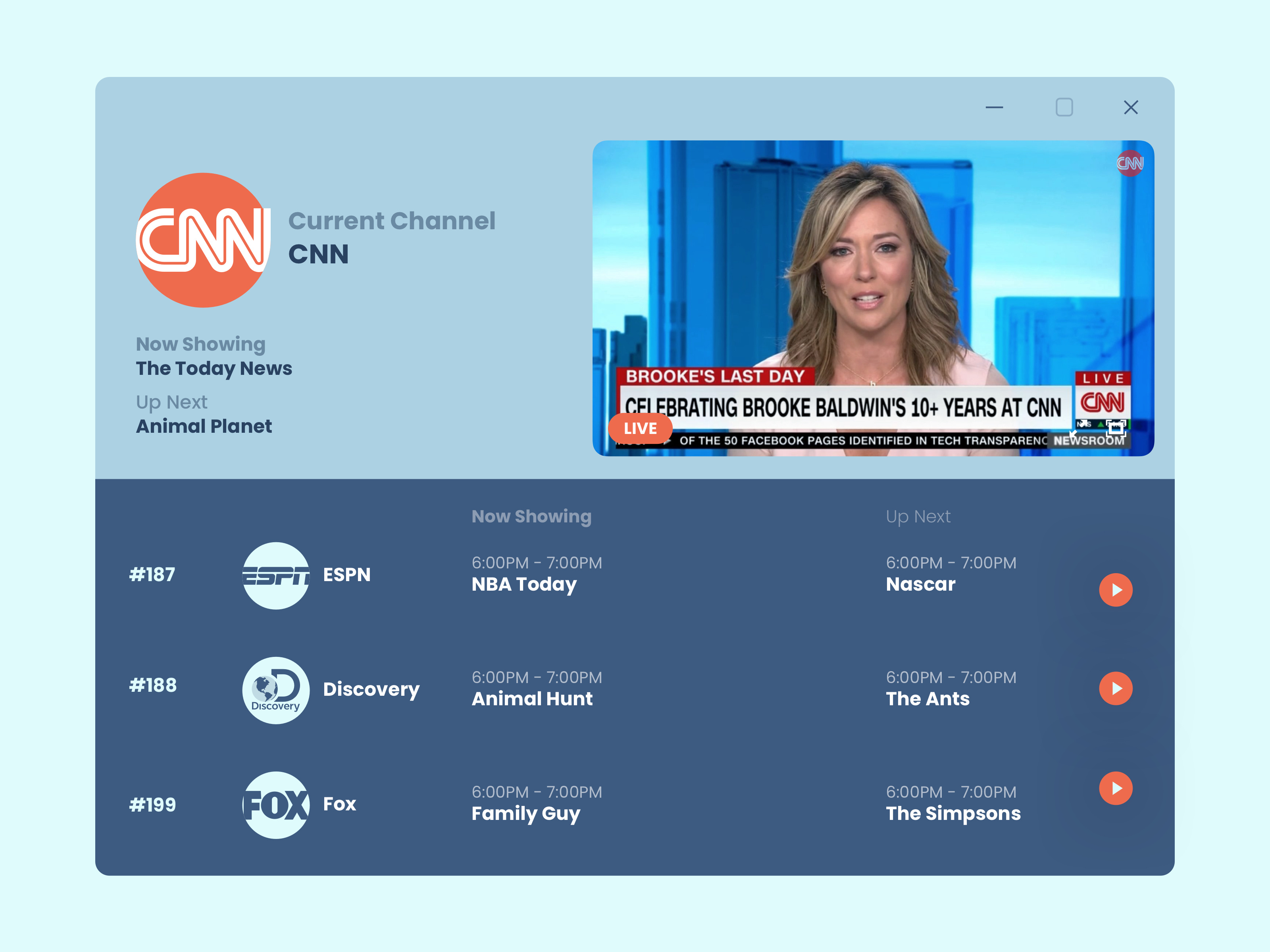The width and height of the screenshot is (1270, 952).
Task: Play the Discovery channel
Action: tap(1116, 688)
